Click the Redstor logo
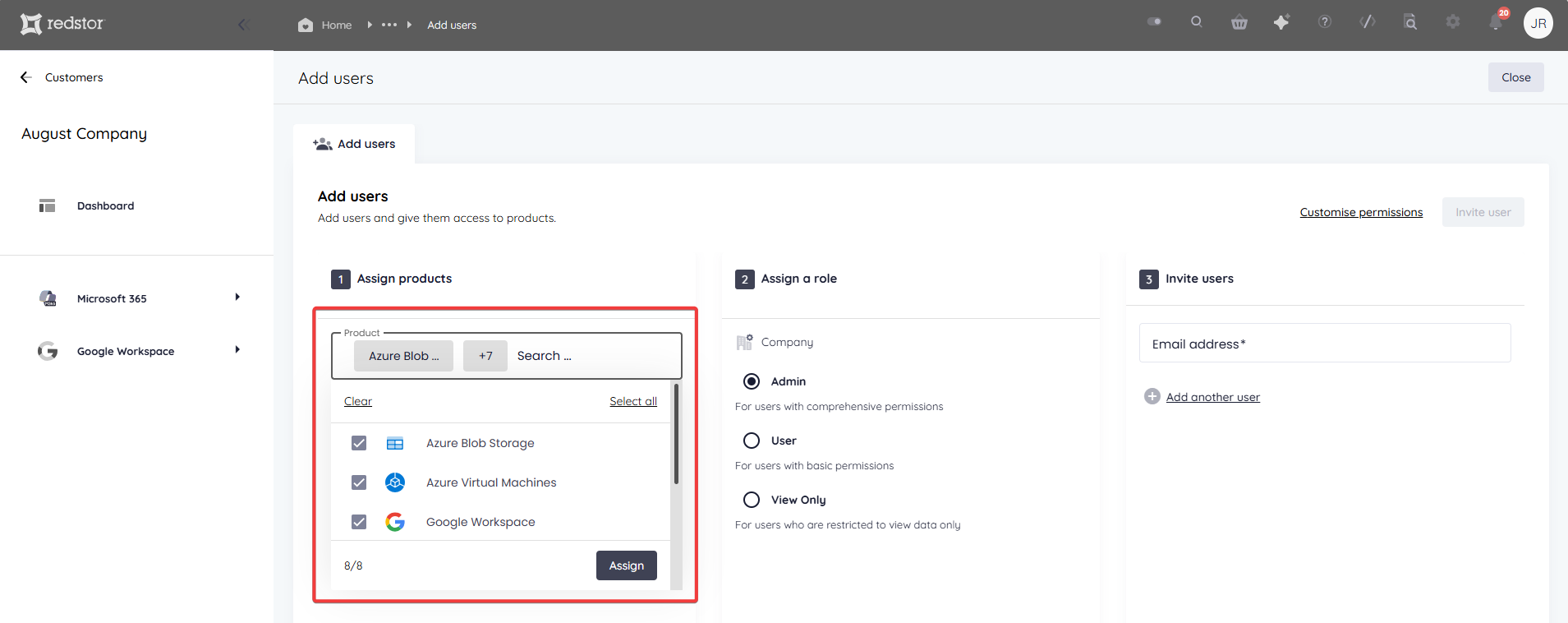1568x623 pixels. coord(62,24)
